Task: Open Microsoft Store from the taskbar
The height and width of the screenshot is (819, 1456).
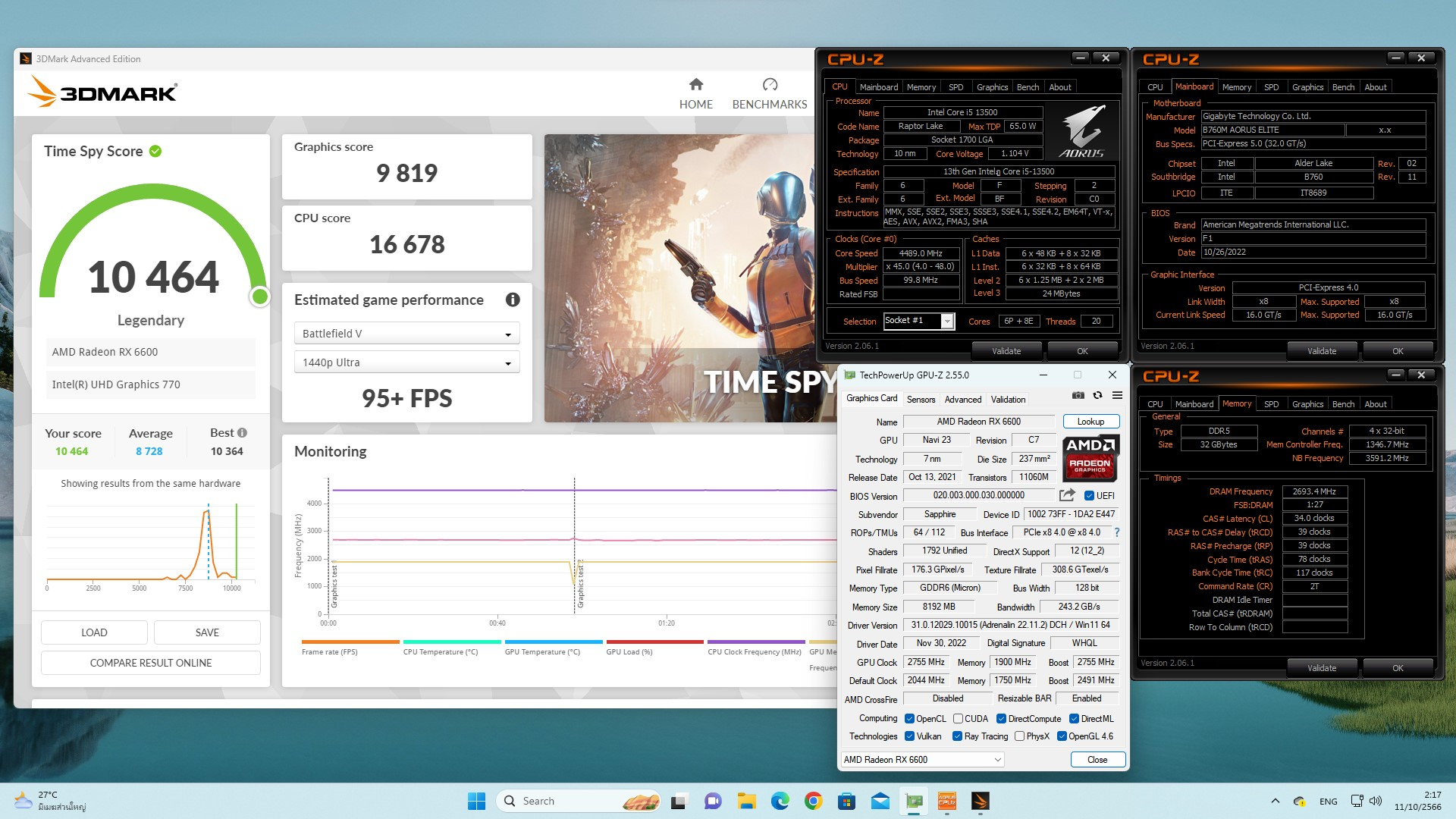Action: [846, 801]
